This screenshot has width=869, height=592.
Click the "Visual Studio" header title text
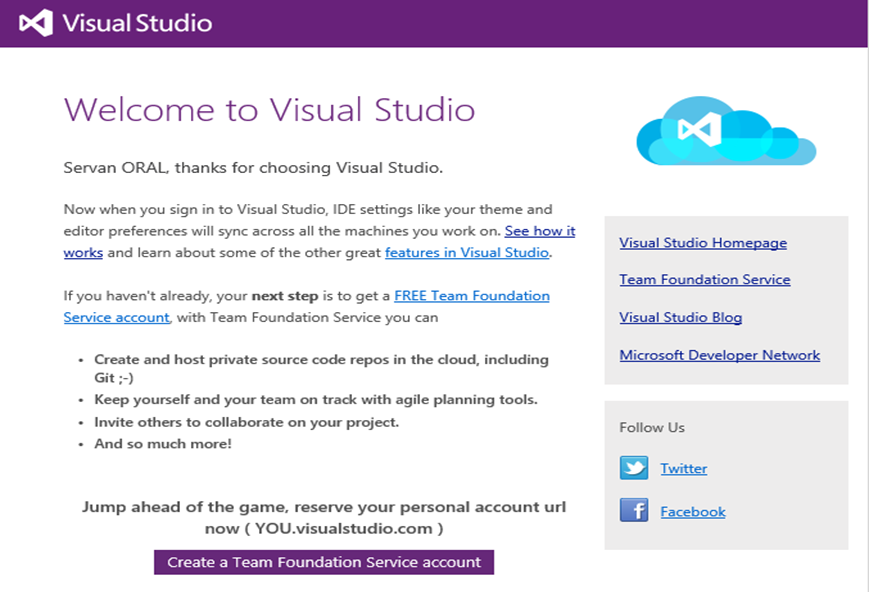click(x=137, y=23)
